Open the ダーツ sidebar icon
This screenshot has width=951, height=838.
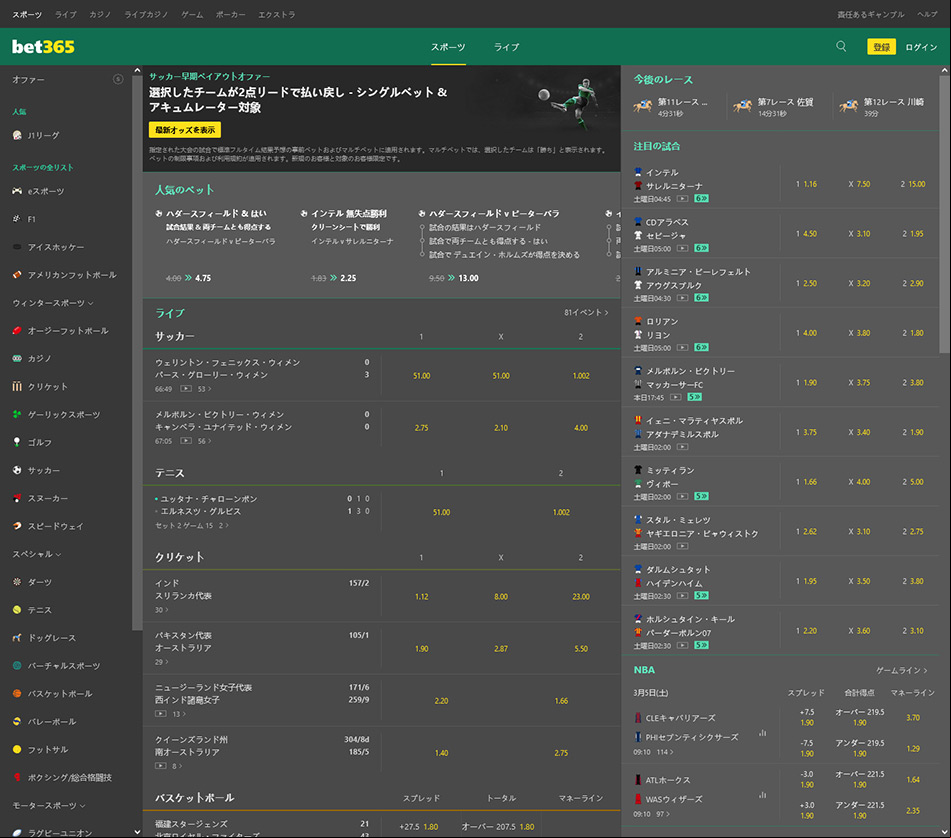[17, 582]
